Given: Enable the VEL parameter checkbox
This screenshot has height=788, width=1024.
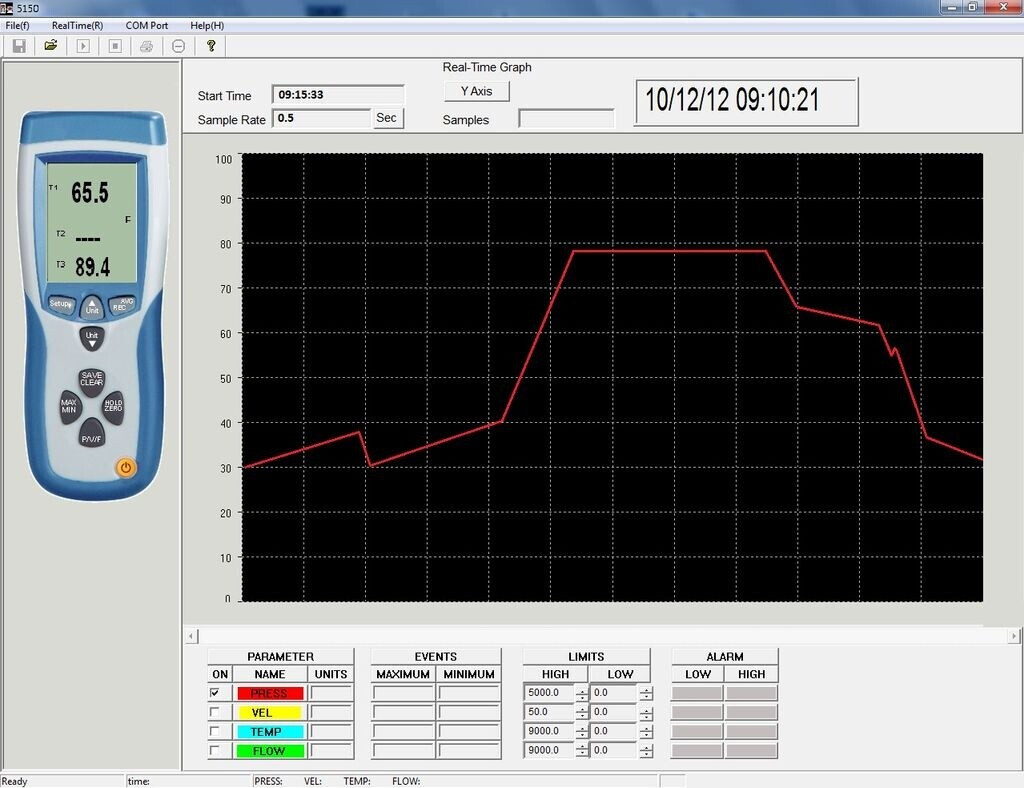Looking at the screenshot, I should pos(216,712).
